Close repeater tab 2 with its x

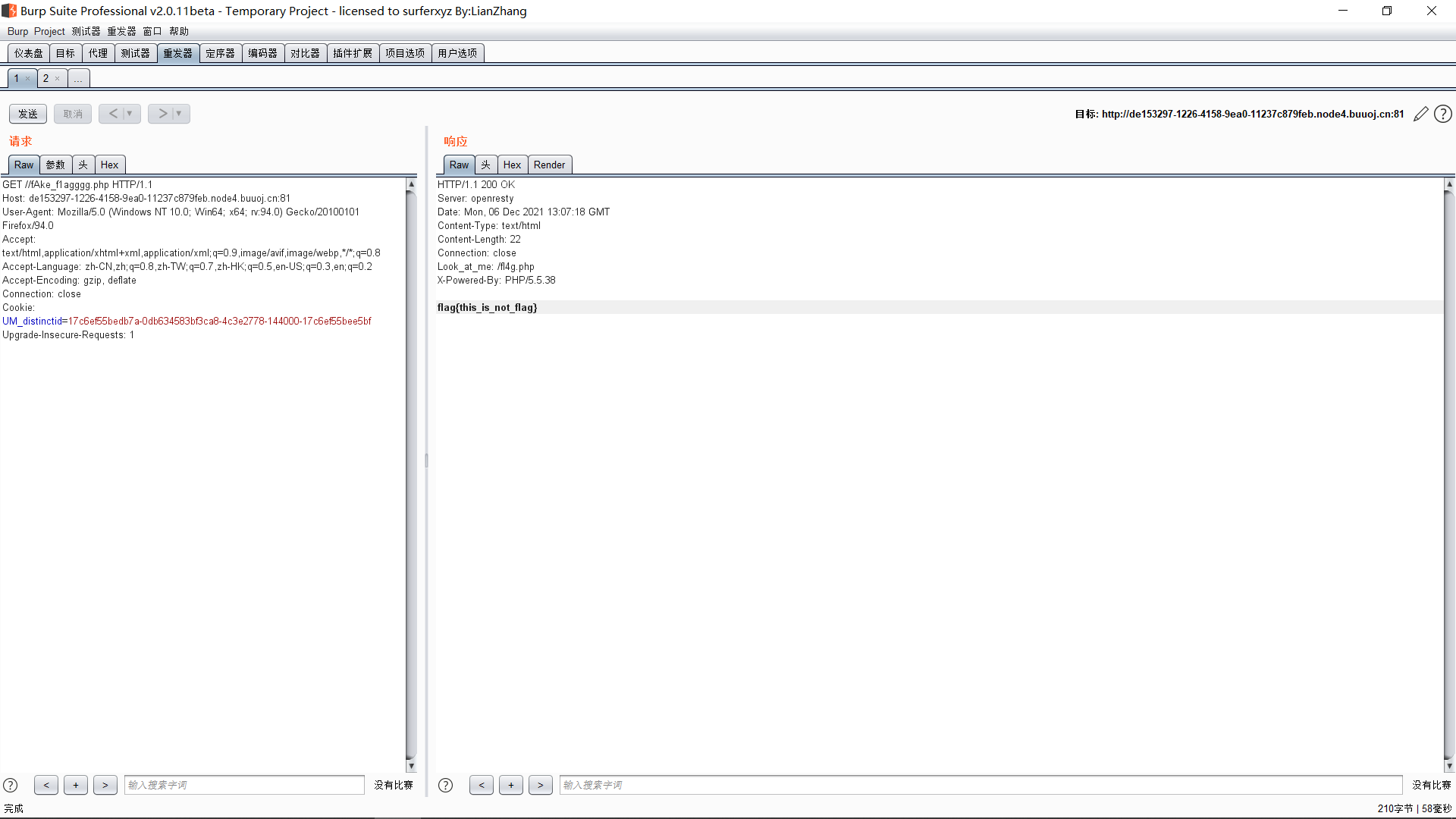pyautogui.click(x=57, y=78)
